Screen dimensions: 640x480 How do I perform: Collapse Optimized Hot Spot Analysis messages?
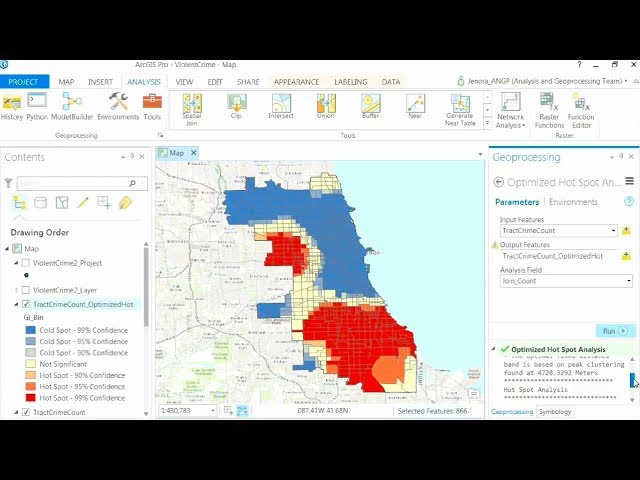(x=493, y=349)
